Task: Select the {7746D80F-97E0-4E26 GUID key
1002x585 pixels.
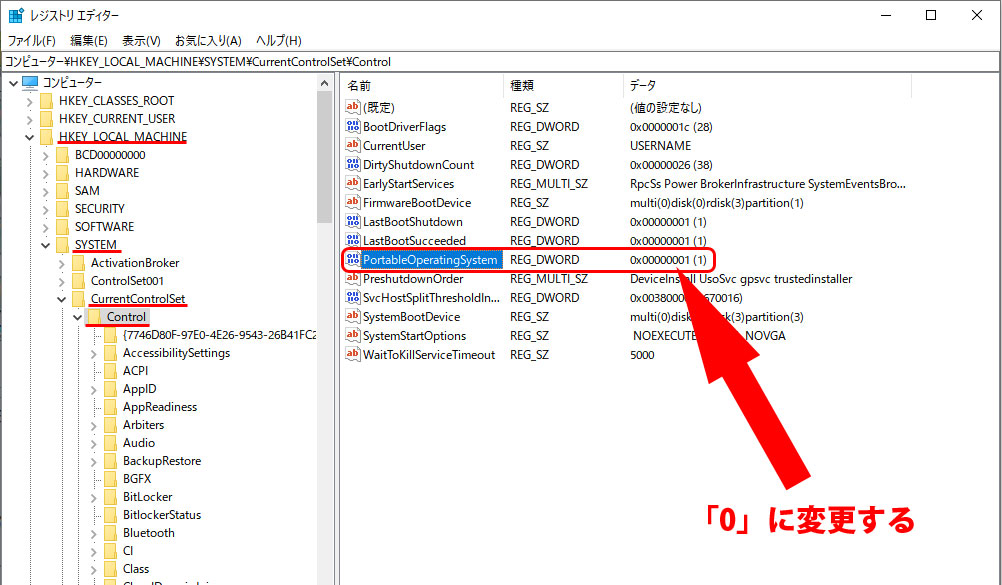Action: click(x=219, y=335)
